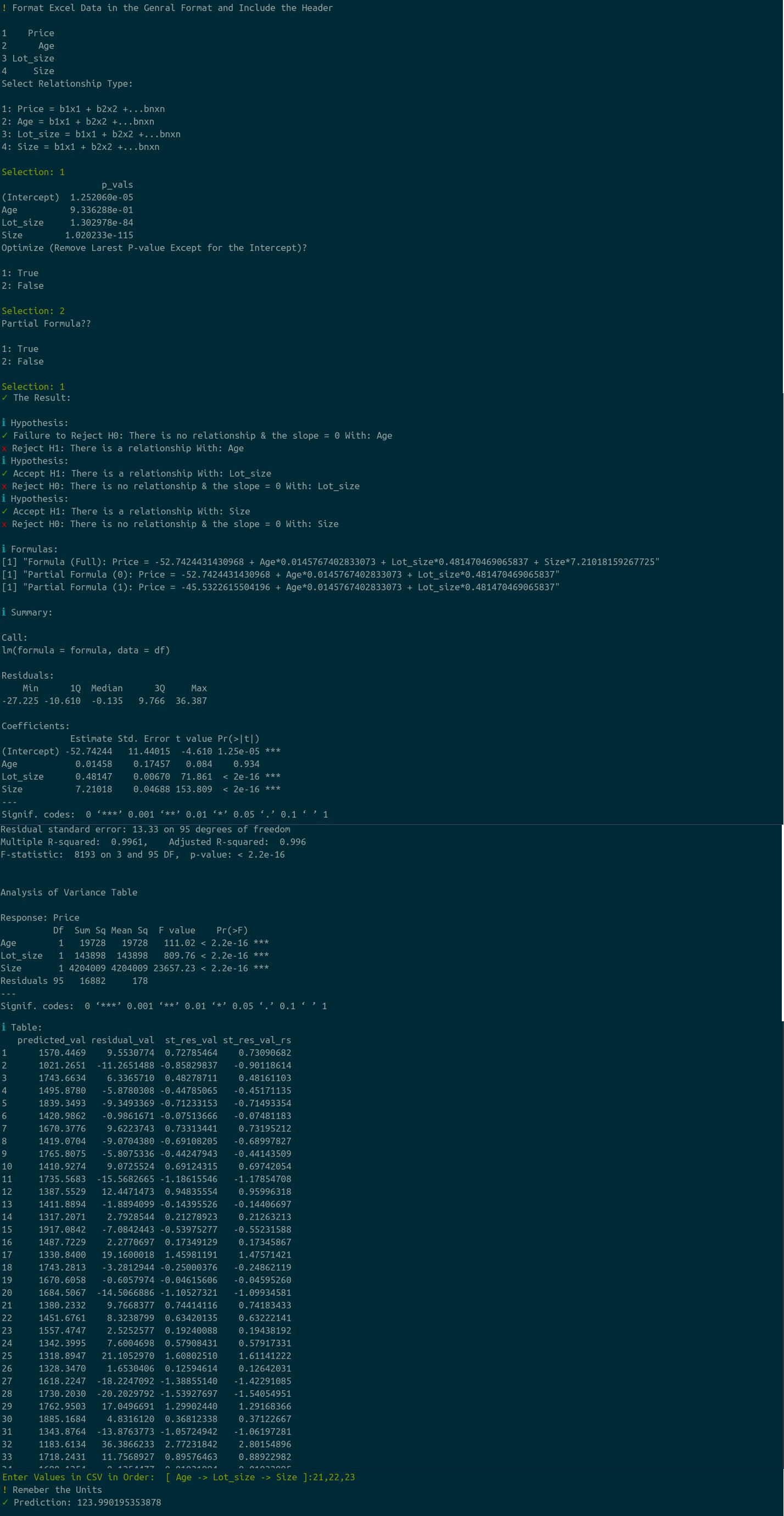Select menu option '1: Price = b1x1 + b2x2 +...bnxn'
This screenshot has width=784, height=1516.
point(83,109)
